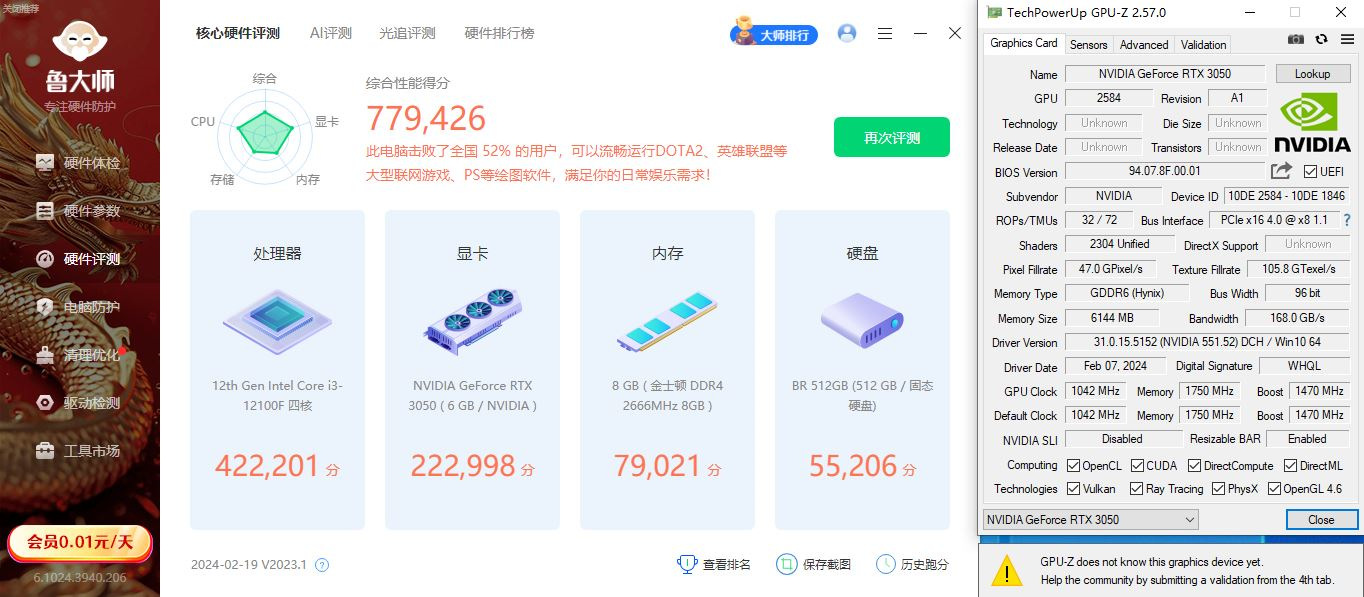
Task: Click 保存截图 save screenshot link
Action: [814, 564]
